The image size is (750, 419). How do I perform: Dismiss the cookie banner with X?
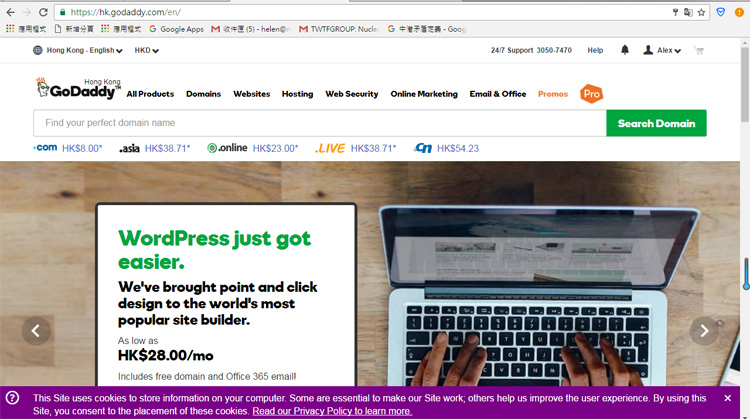click(x=728, y=398)
